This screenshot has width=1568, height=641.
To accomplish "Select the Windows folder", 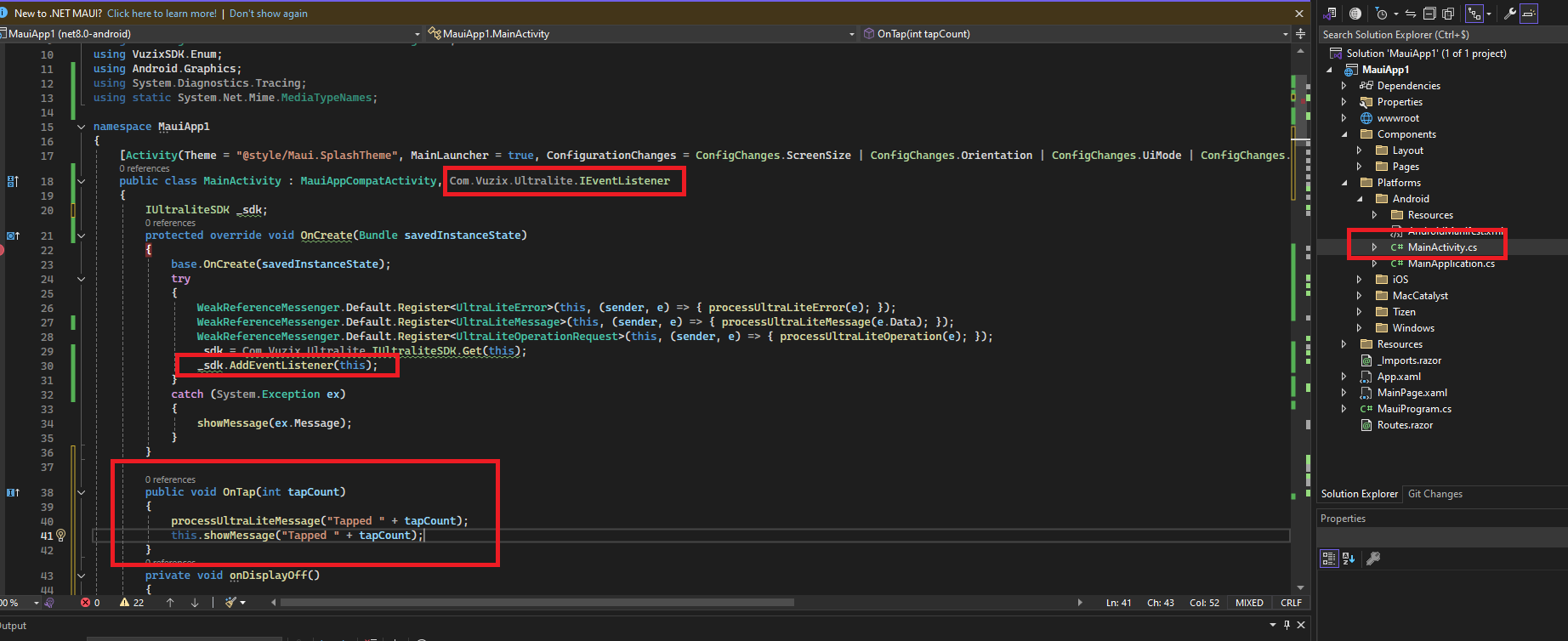I will click(1413, 328).
